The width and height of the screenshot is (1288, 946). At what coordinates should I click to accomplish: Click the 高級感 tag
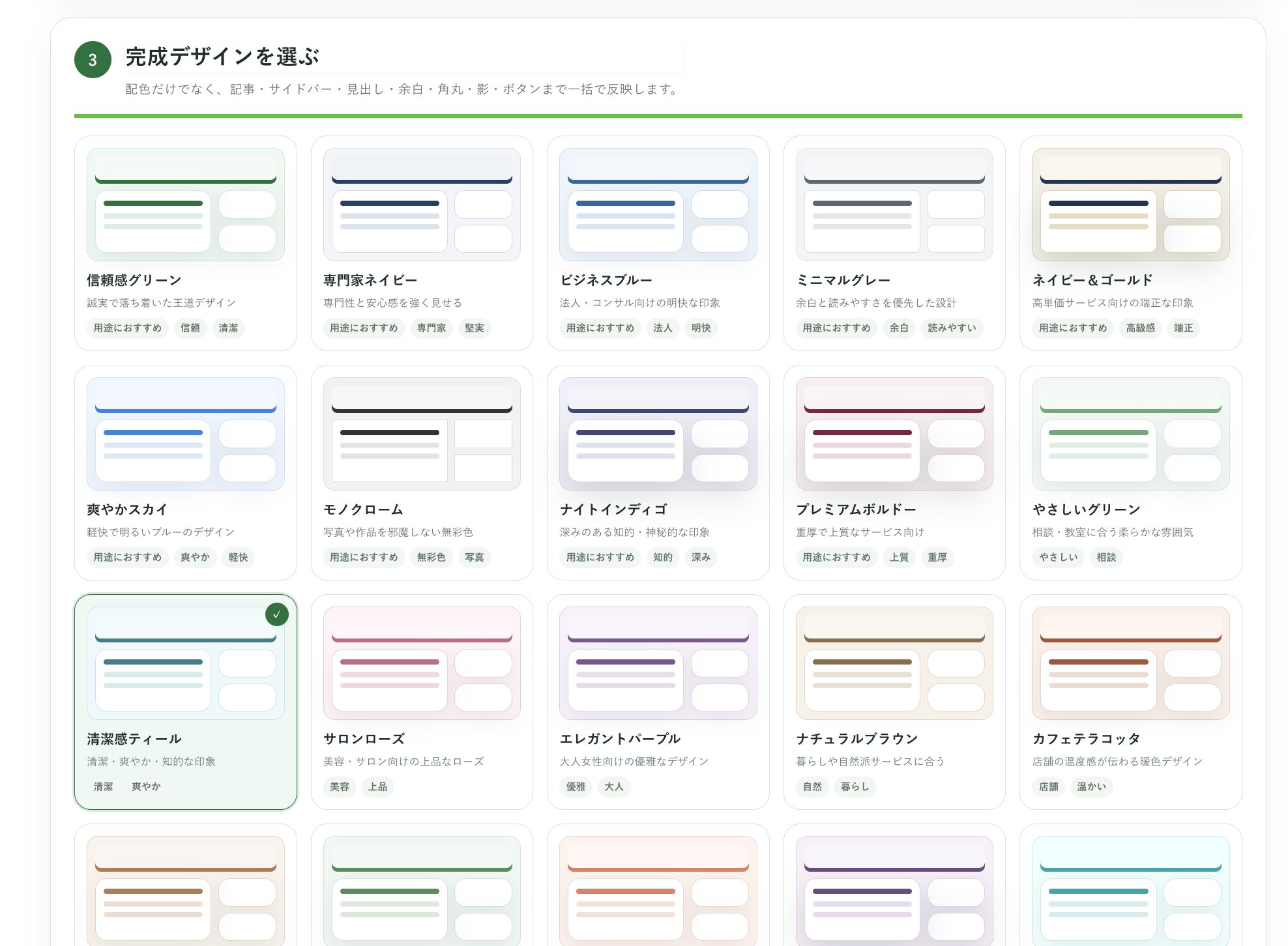[x=1141, y=328]
